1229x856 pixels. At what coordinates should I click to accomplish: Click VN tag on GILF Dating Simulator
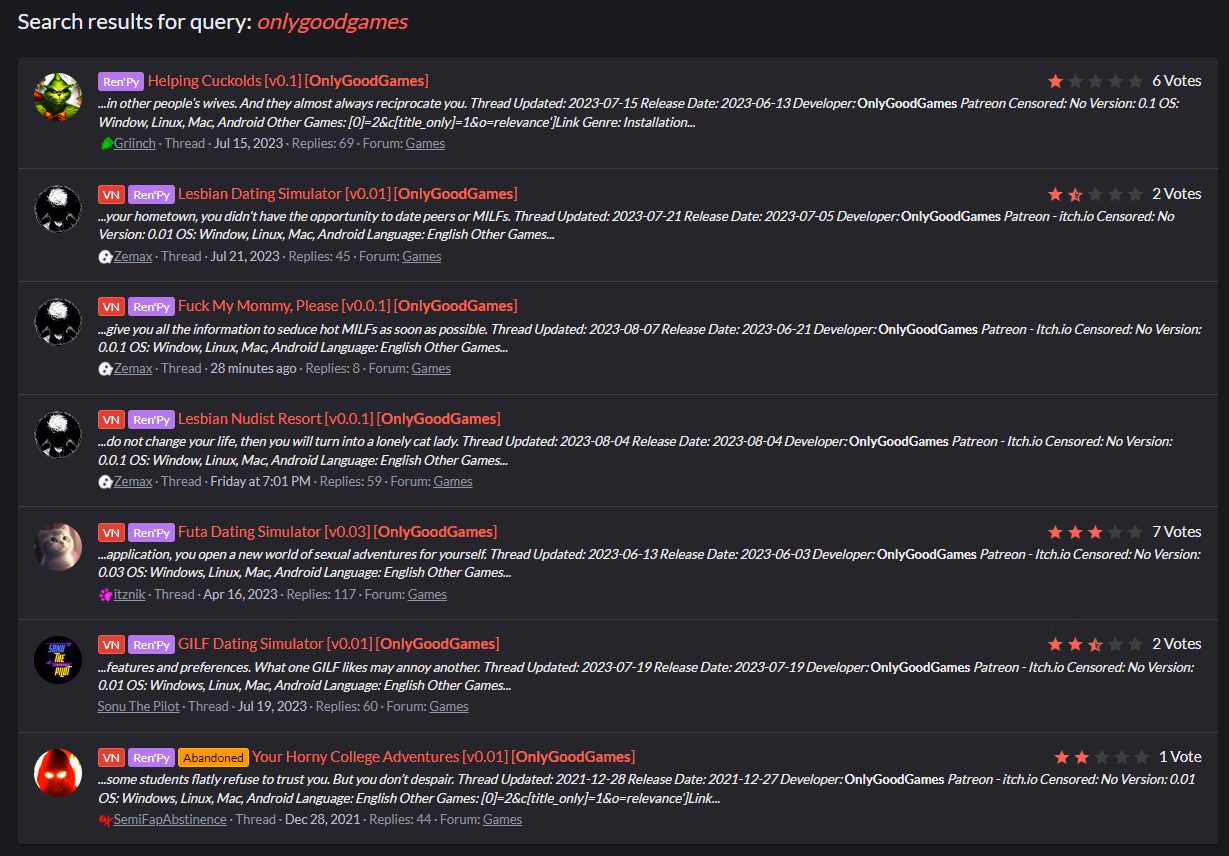point(111,644)
